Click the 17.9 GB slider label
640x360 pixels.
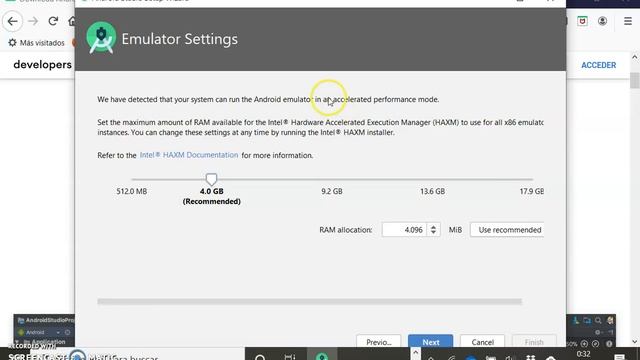(x=531, y=191)
